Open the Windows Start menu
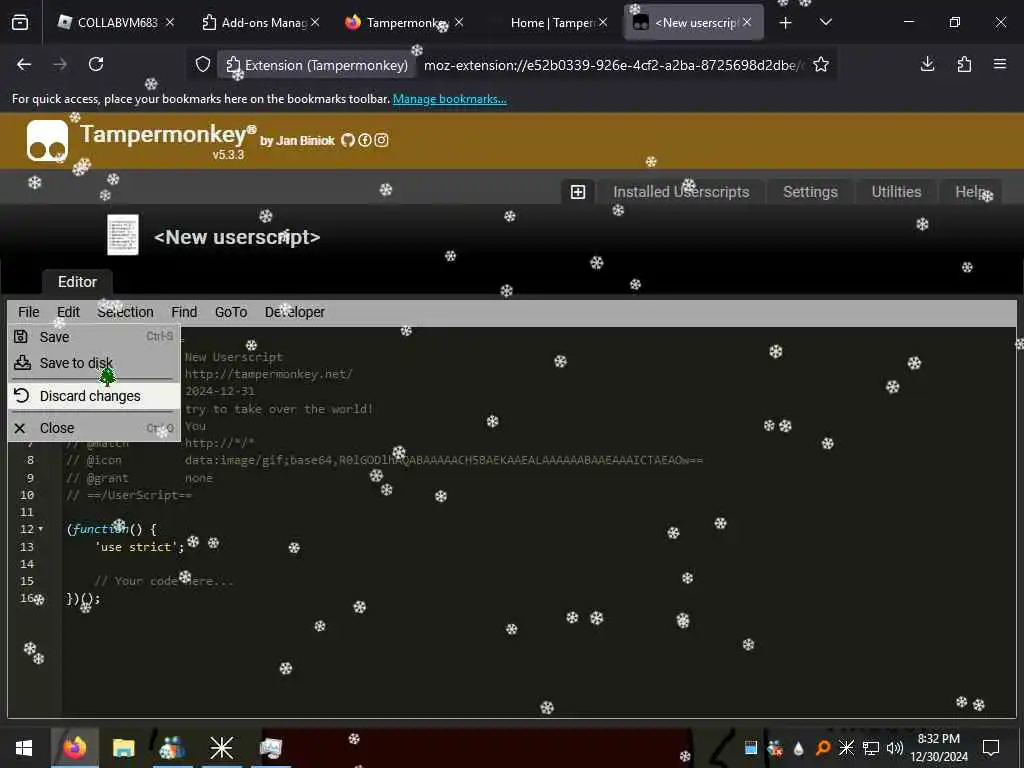 point(24,748)
